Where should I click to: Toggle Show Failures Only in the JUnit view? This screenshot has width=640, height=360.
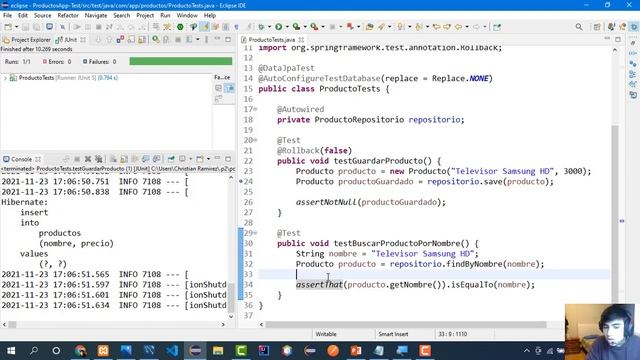[x=120, y=40]
